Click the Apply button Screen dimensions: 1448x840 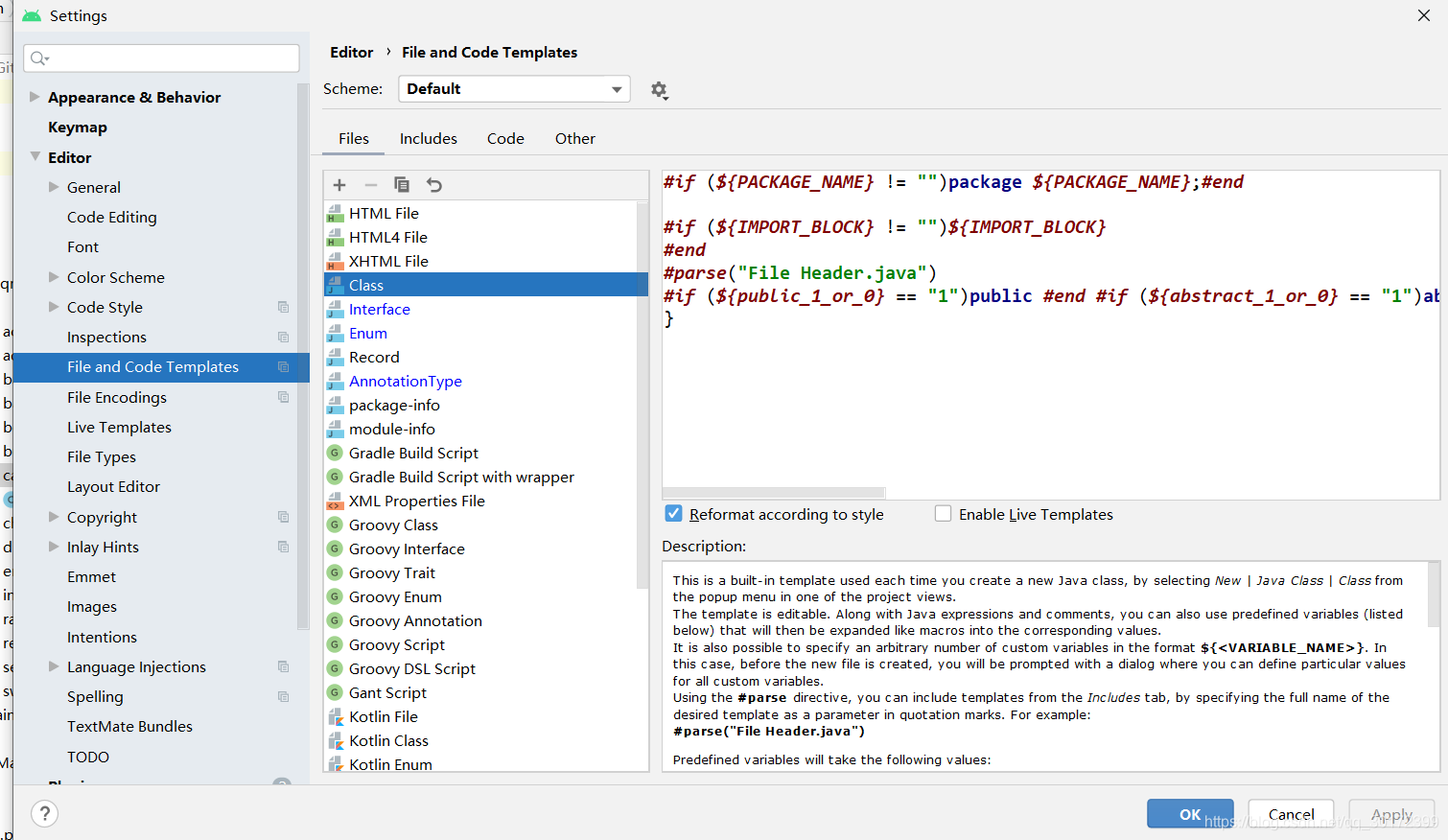coord(1391,814)
